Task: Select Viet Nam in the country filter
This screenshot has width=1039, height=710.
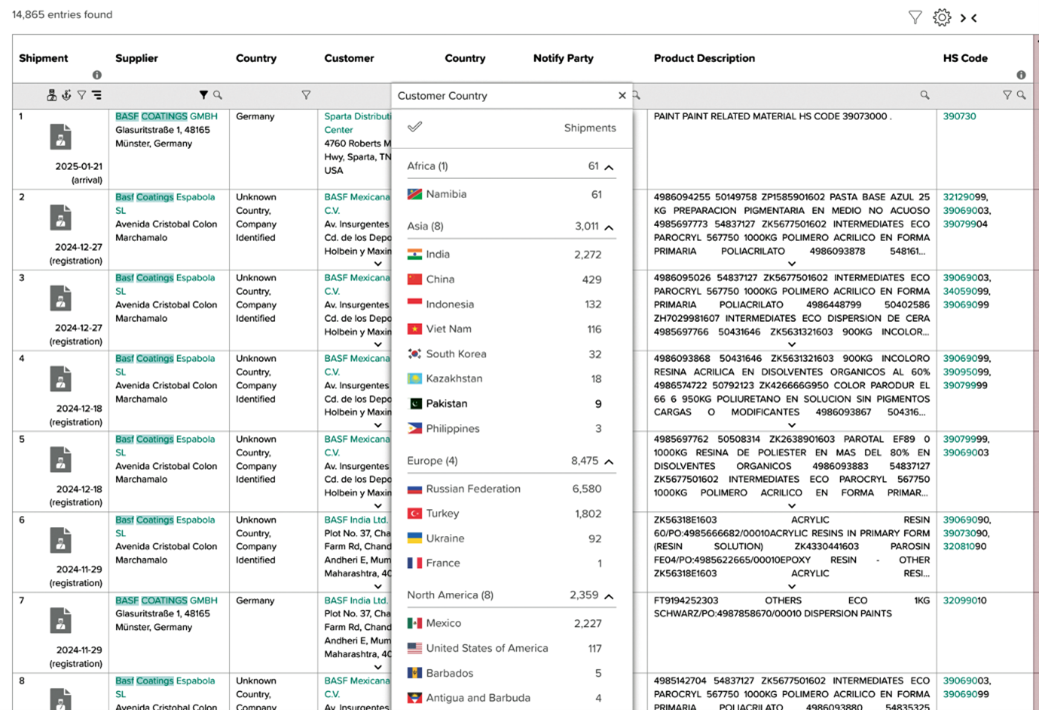Action: pyautogui.click(x=505, y=329)
